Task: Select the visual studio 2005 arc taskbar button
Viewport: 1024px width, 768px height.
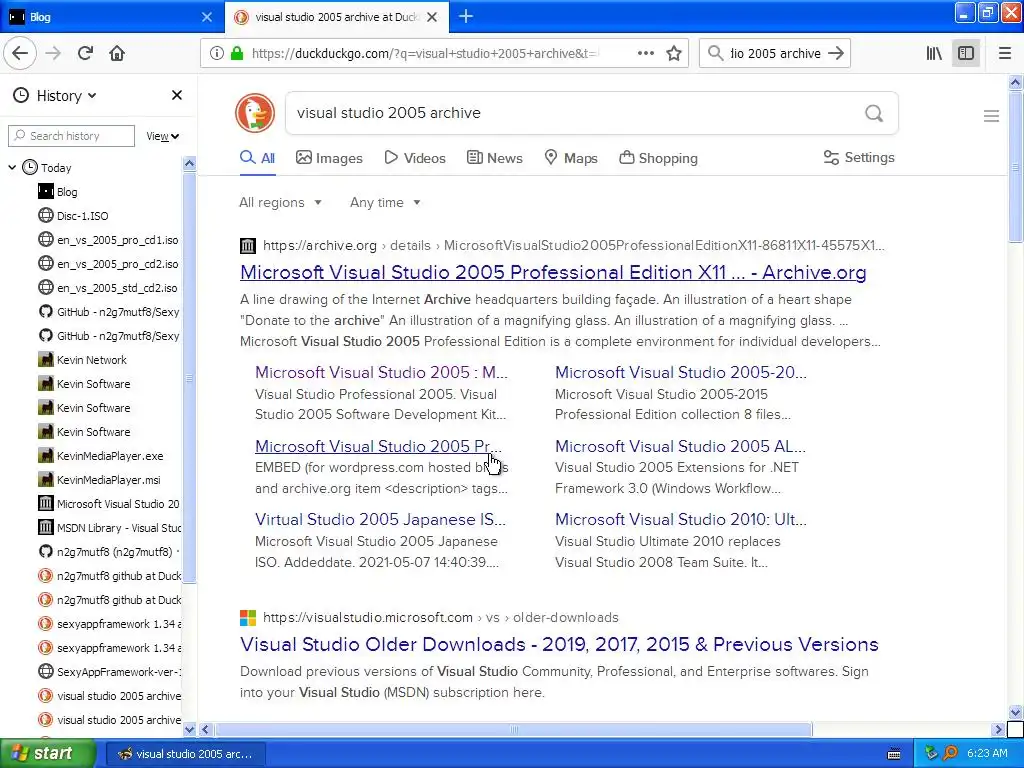Action: tap(185, 754)
